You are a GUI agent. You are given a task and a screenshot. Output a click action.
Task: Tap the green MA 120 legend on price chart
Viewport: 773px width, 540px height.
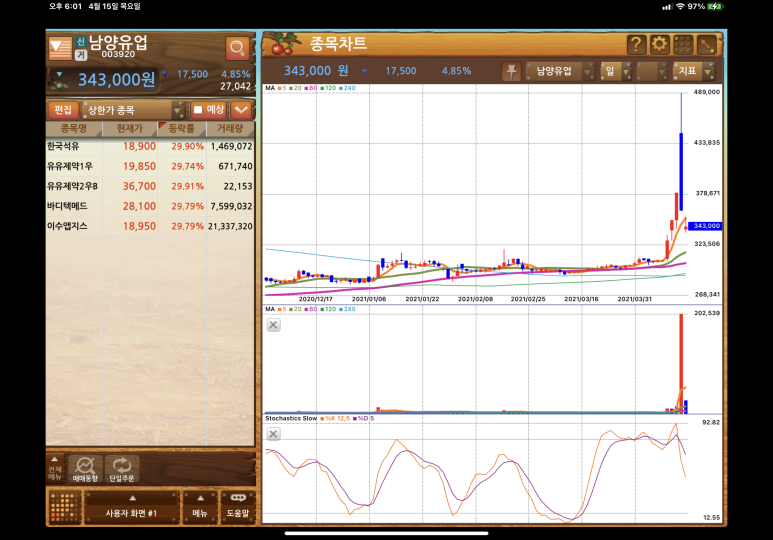[328, 88]
